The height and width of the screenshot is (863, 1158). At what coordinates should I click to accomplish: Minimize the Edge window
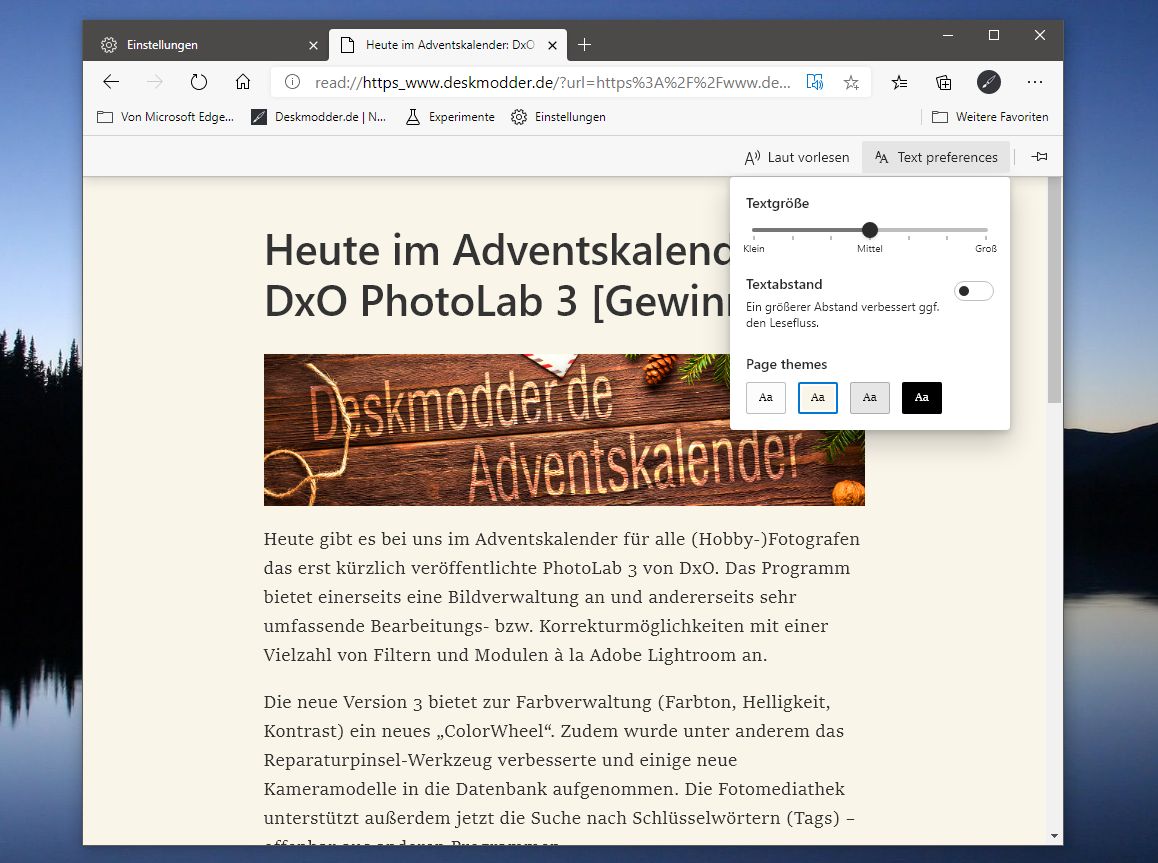click(948, 35)
